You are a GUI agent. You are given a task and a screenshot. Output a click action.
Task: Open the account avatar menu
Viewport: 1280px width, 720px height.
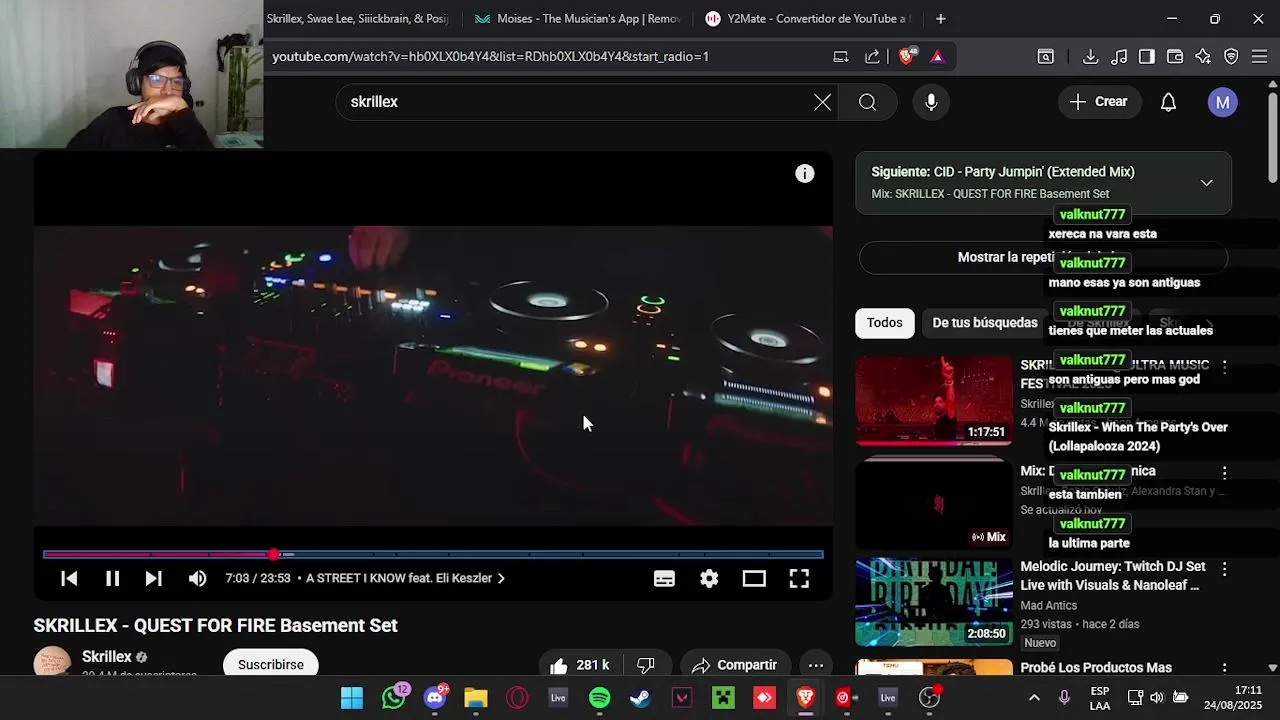click(x=1222, y=102)
